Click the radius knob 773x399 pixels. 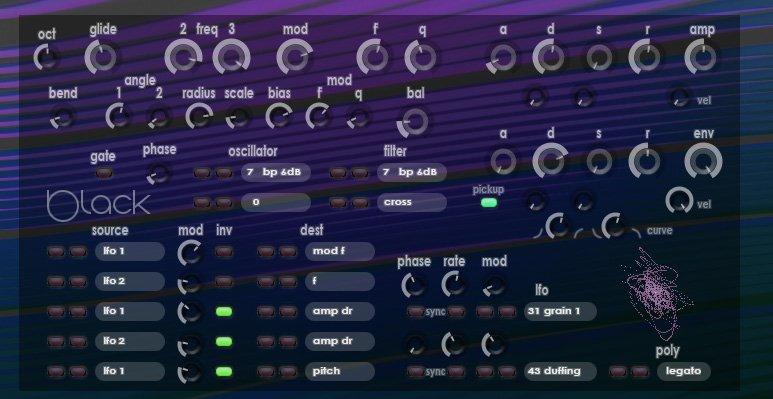coord(199,117)
